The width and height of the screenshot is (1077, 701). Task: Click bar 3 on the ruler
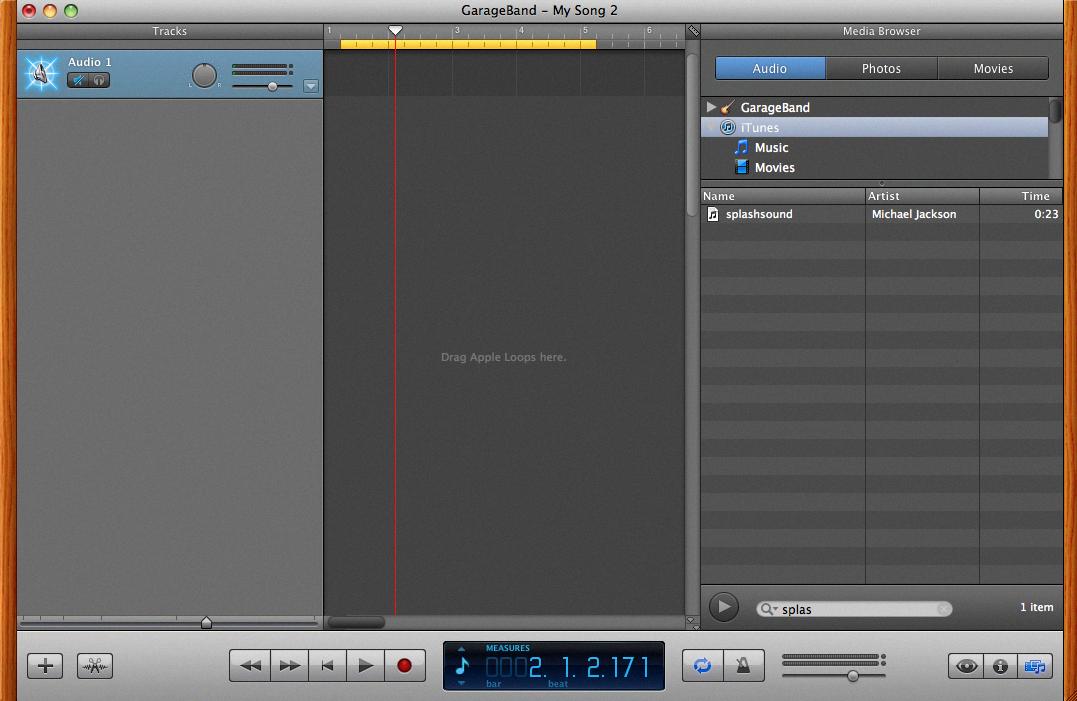[457, 31]
